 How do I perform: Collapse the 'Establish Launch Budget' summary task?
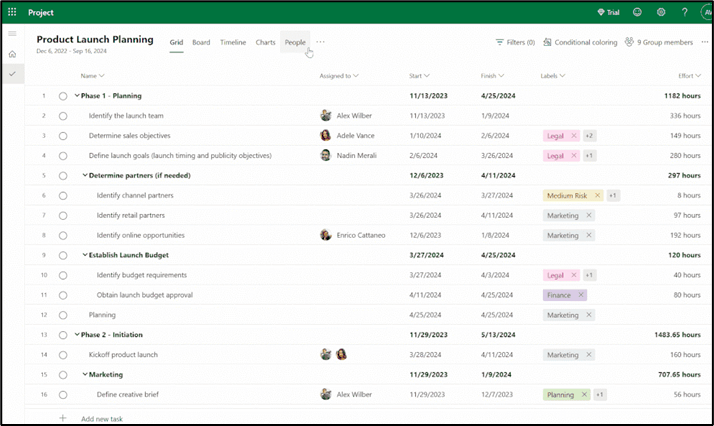pos(85,255)
